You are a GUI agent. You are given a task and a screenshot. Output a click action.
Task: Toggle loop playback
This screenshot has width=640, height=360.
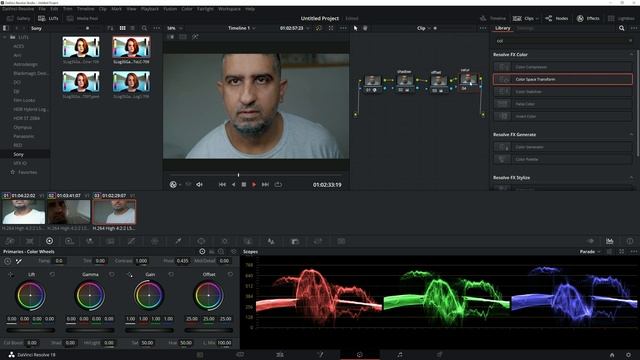(x=278, y=184)
